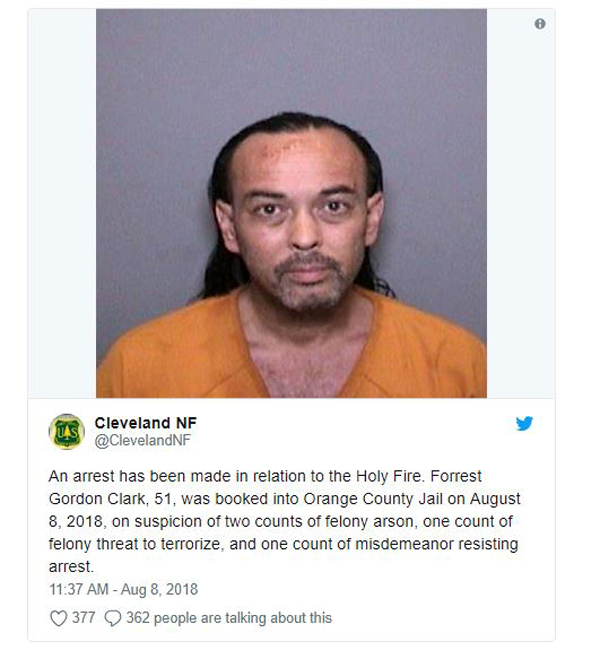The height and width of the screenshot is (650, 600).
Task: Click the phrase 'felony threat to terrorize'
Action: coord(134,544)
